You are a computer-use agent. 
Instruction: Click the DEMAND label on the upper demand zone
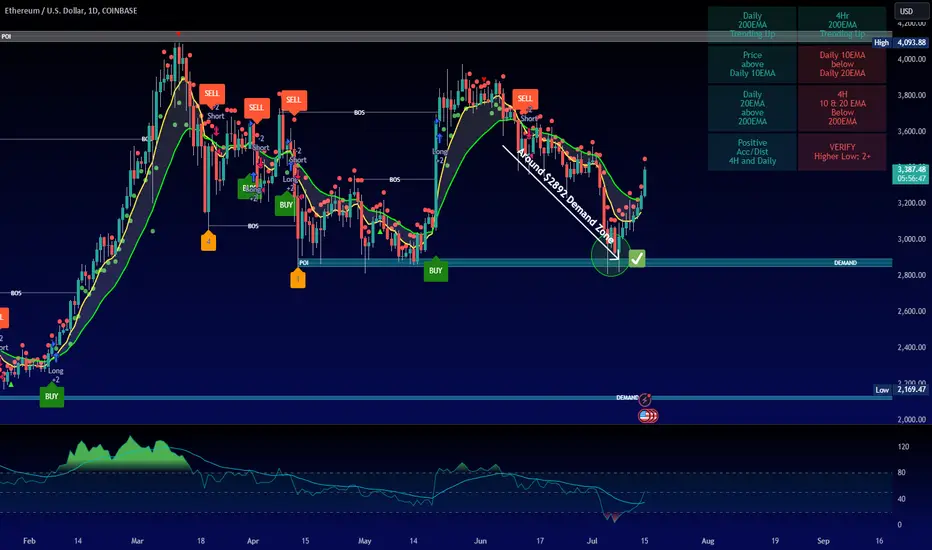click(x=845, y=262)
